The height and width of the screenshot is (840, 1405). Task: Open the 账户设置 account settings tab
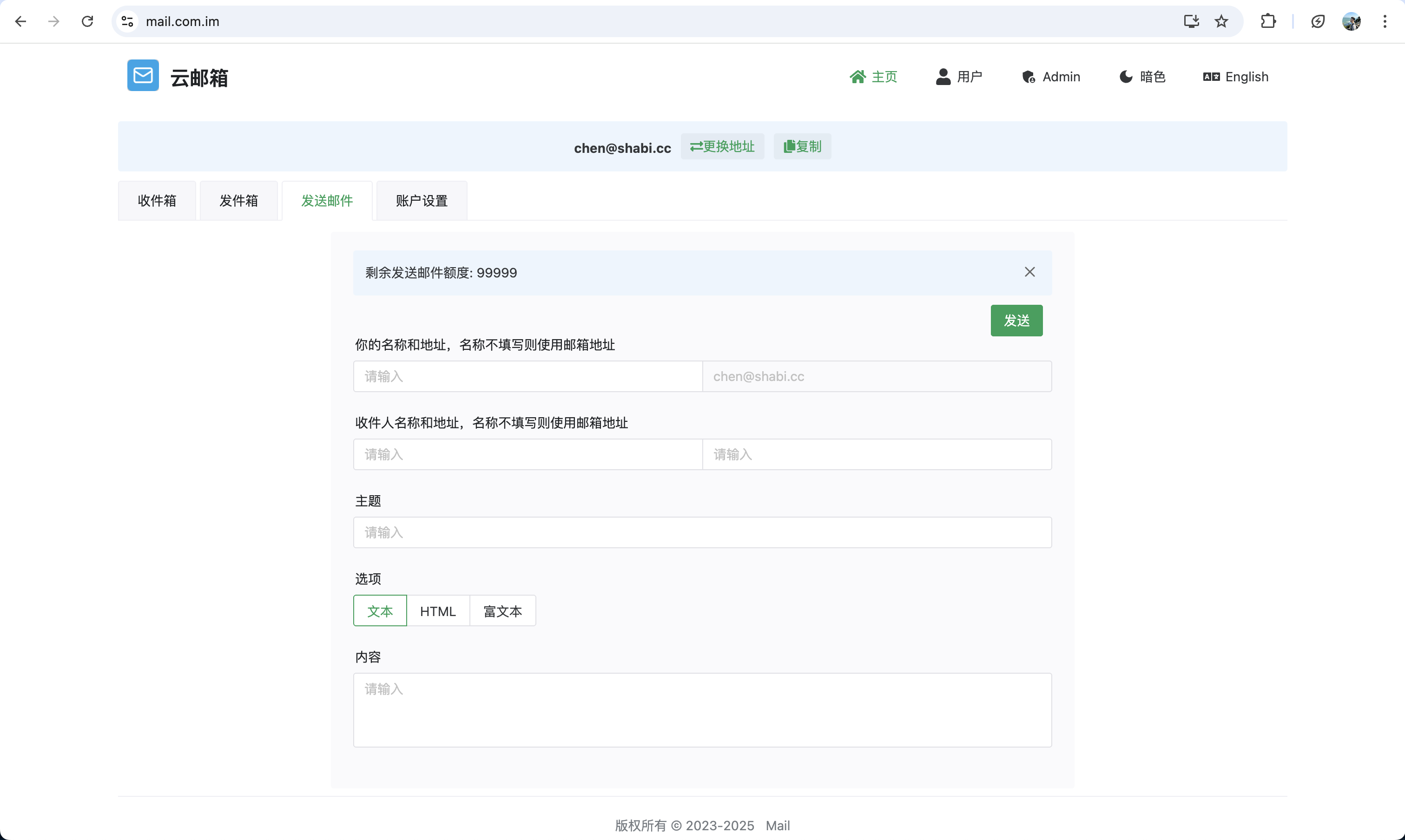coord(422,200)
